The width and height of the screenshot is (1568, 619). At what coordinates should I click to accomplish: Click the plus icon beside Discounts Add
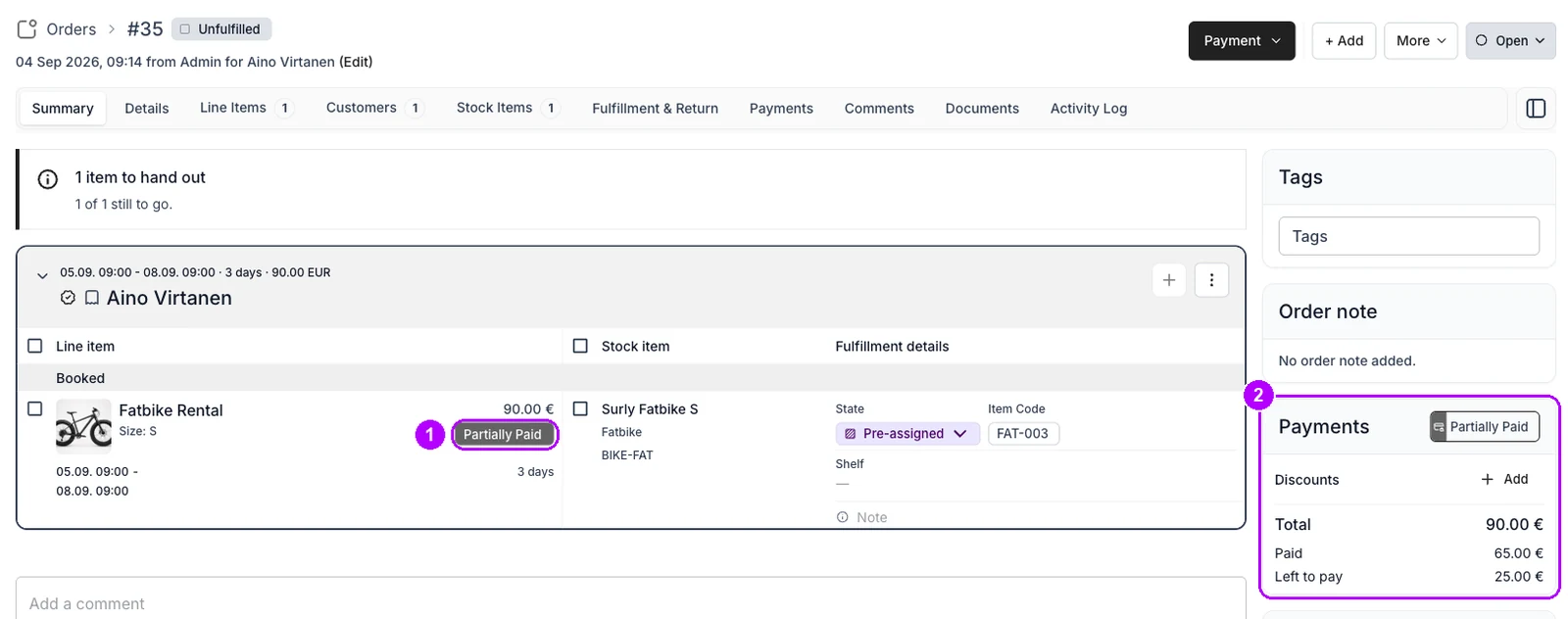tap(1488, 479)
